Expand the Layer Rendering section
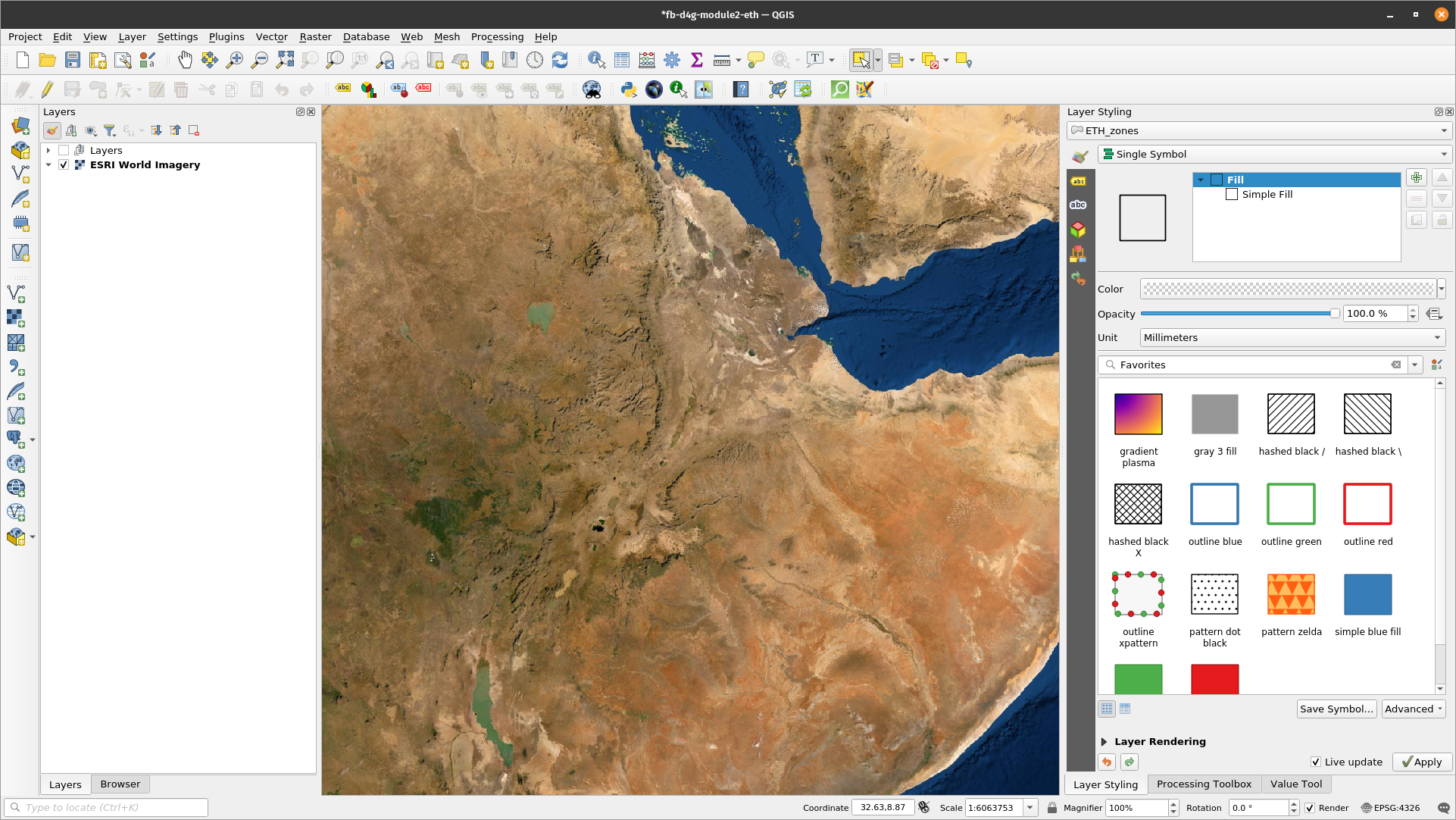Viewport: 1456px width, 820px height. coord(1107,740)
